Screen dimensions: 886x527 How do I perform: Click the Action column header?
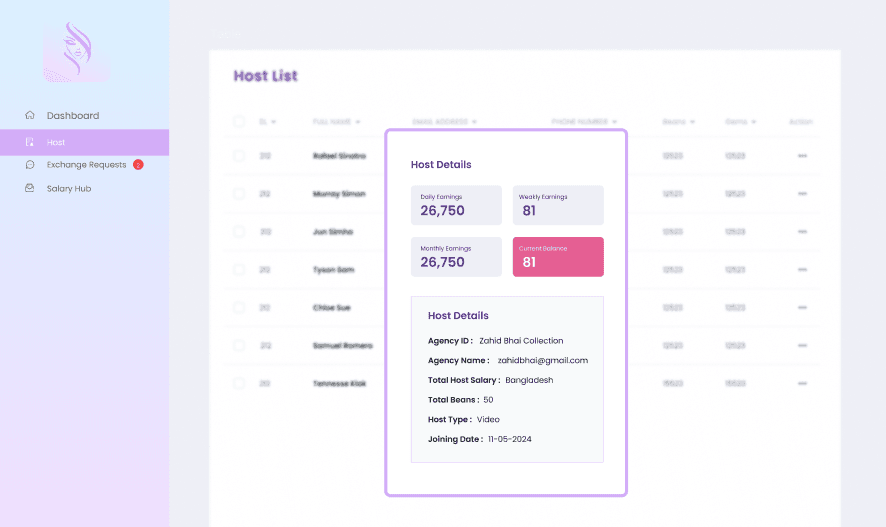pos(801,121)
